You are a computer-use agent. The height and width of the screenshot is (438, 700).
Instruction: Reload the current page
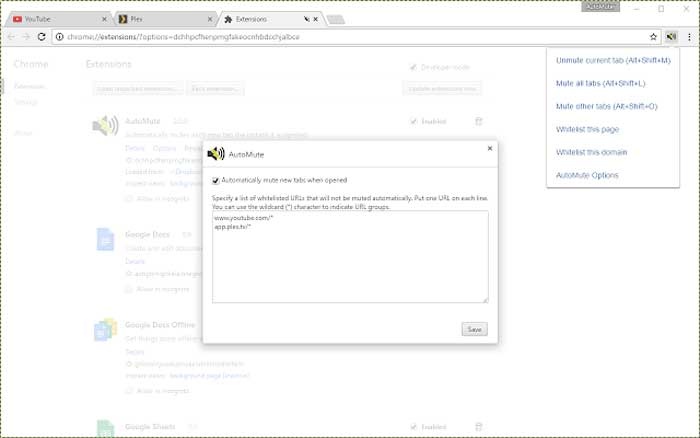point(42,37)
